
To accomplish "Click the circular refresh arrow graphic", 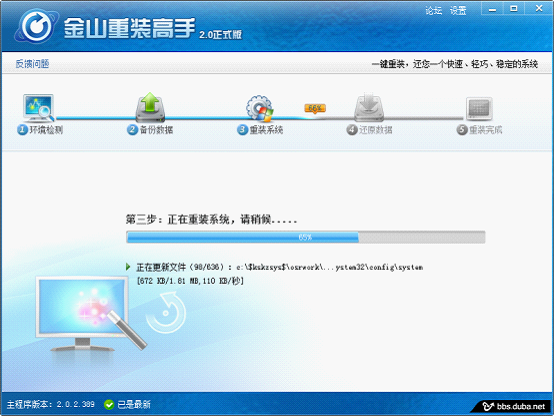I will point(165,313).
